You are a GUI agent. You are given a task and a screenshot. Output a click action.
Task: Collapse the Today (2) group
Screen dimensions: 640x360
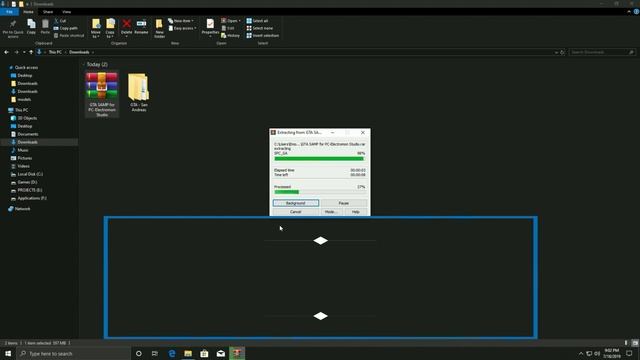(x=84, y=64)
